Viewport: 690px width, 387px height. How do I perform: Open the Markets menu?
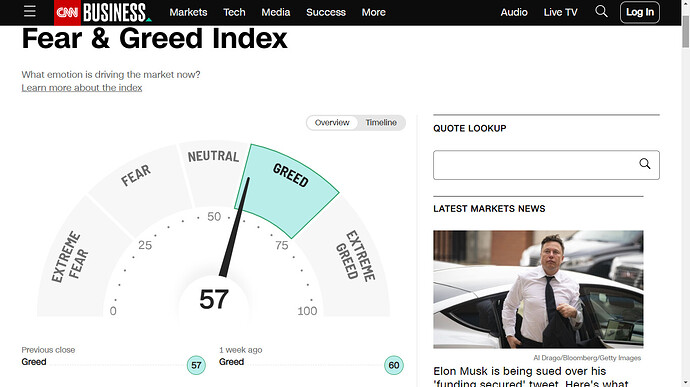pos(188,12)
